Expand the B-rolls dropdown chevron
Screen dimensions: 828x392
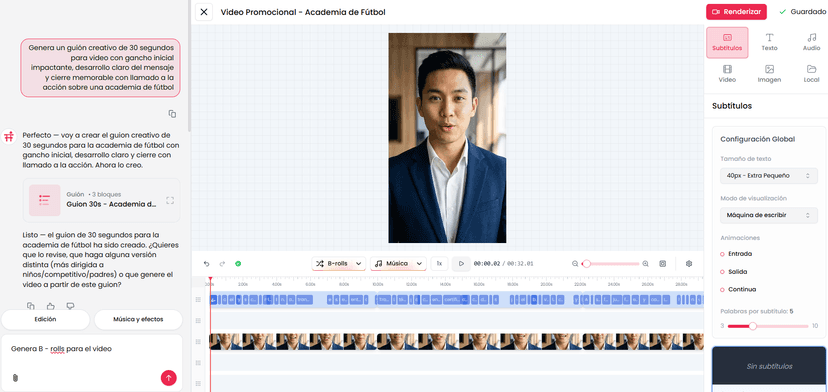pyautogui.click(x=359, y=263)
